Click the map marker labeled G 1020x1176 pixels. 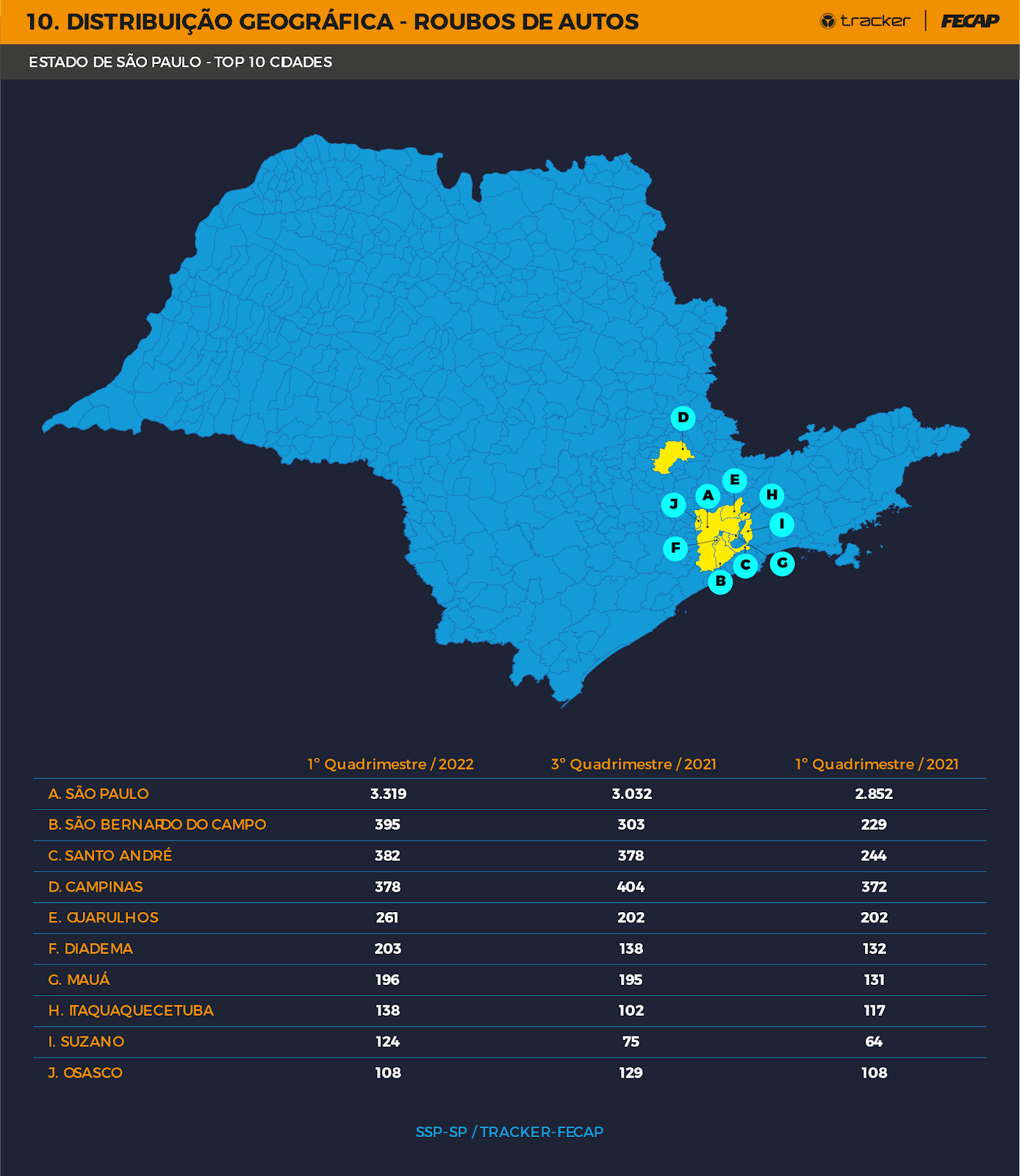(782, 564)
